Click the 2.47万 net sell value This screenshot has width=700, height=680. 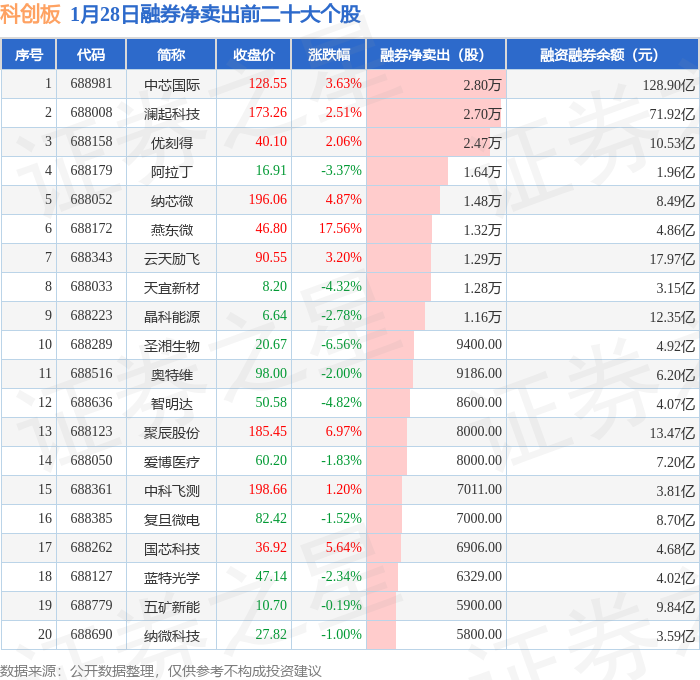(x=482, y=143)
